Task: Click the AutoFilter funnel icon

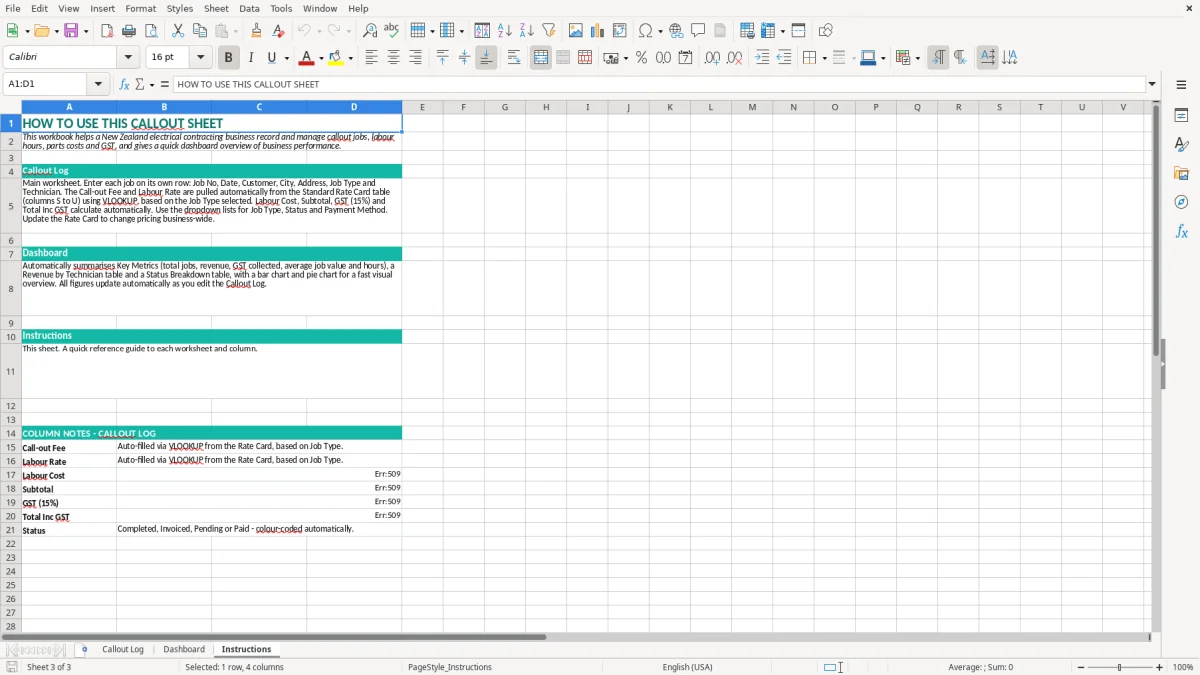Action: click(x=549, y=31)
